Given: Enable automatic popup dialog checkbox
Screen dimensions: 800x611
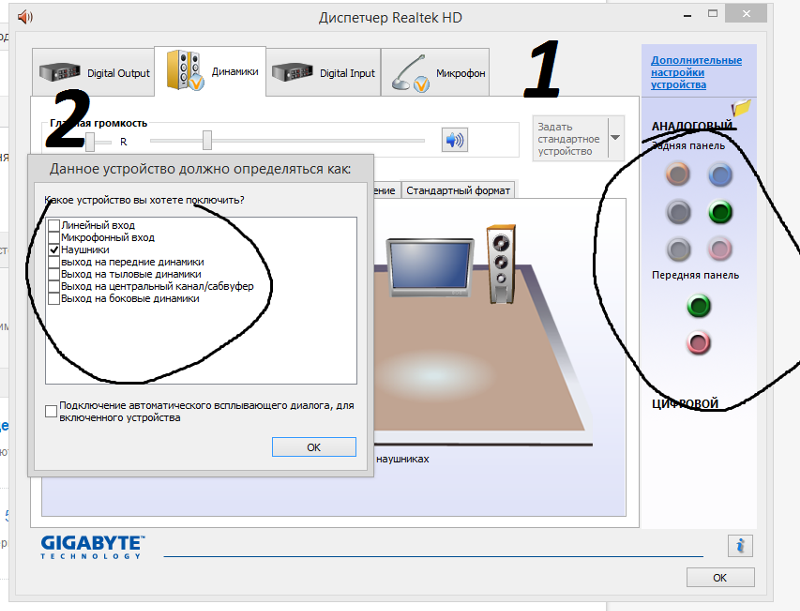Looking at the screenshot, I should click(51, 411).
